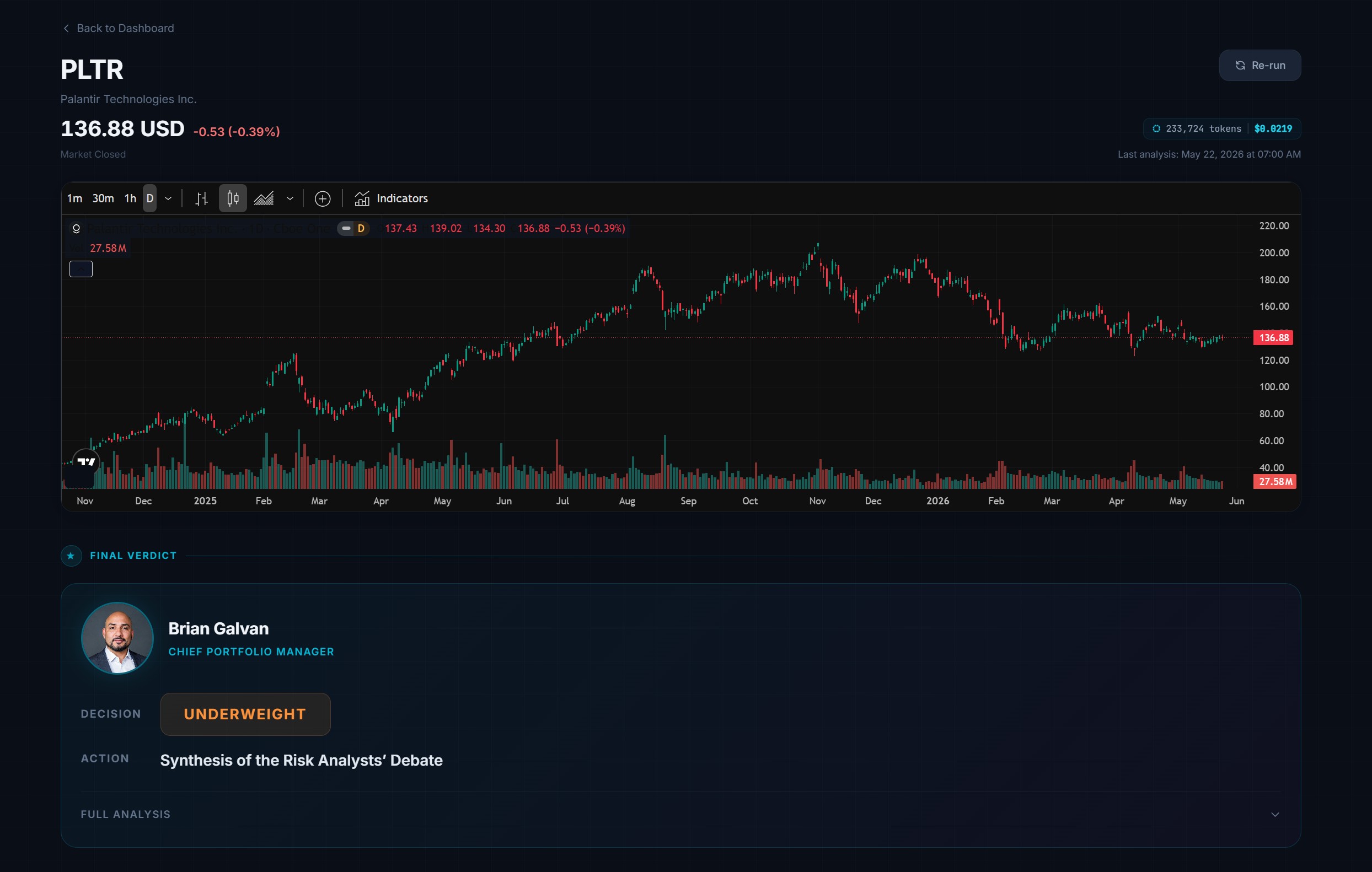This screenshot has height=872, width=1372.
Task: Expand the Full Analysis section chevron
Action: point(1275,815)
